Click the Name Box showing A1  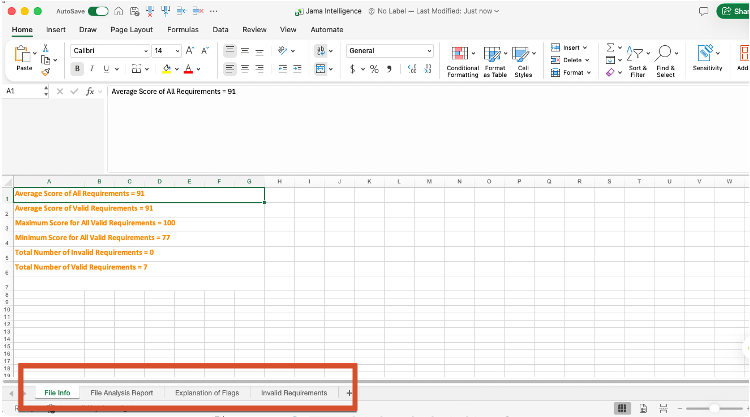pyautogui.click(x=23, y=91)
